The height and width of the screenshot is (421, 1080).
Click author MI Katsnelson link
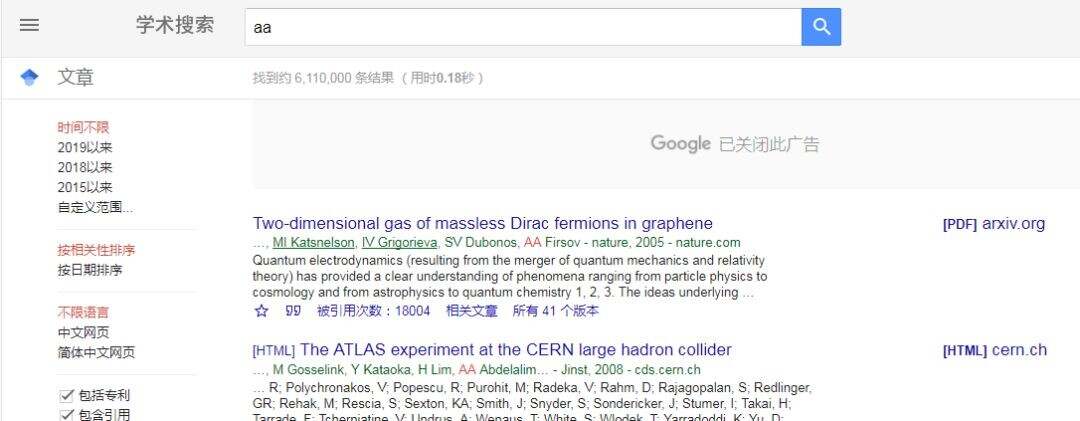[x=314, y=243]
